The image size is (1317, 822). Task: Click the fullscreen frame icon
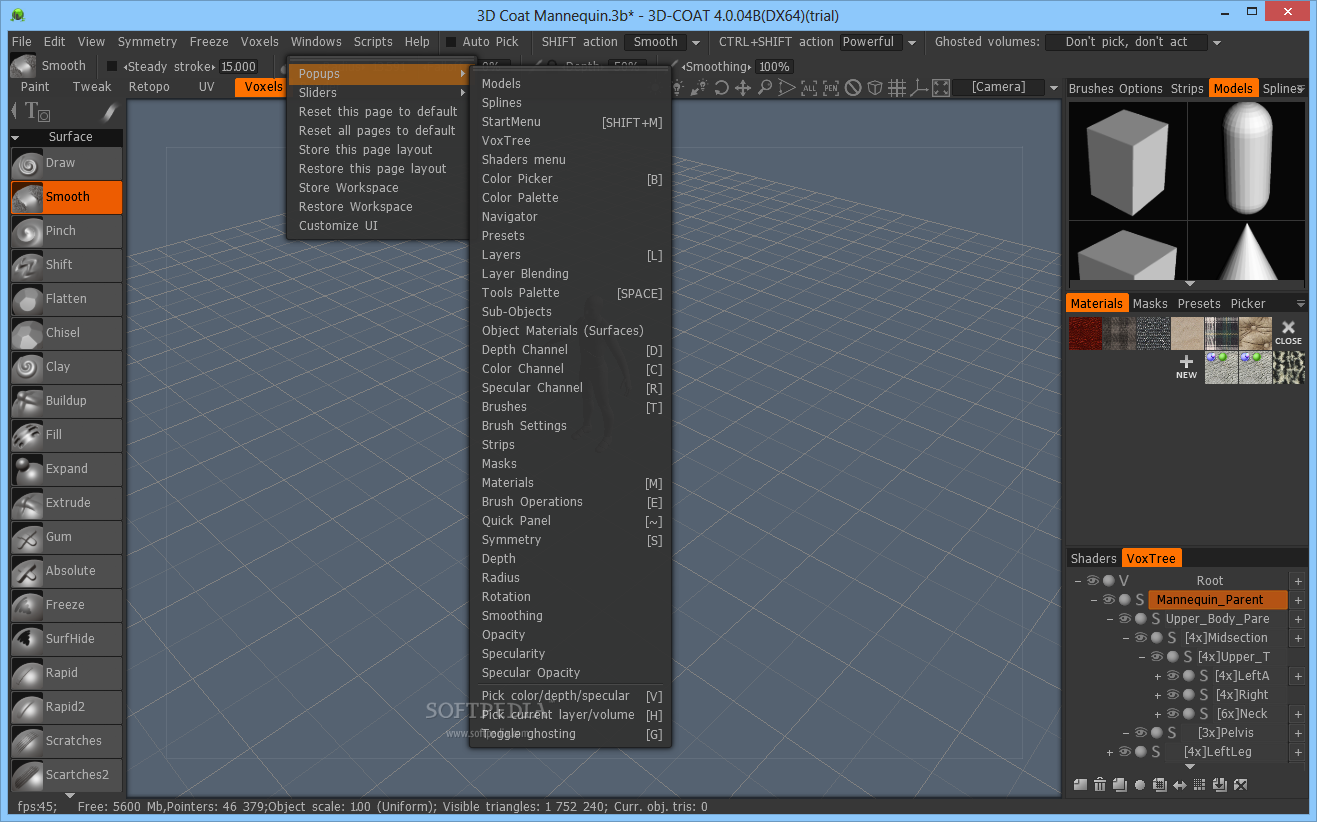(x=941, y=88)
